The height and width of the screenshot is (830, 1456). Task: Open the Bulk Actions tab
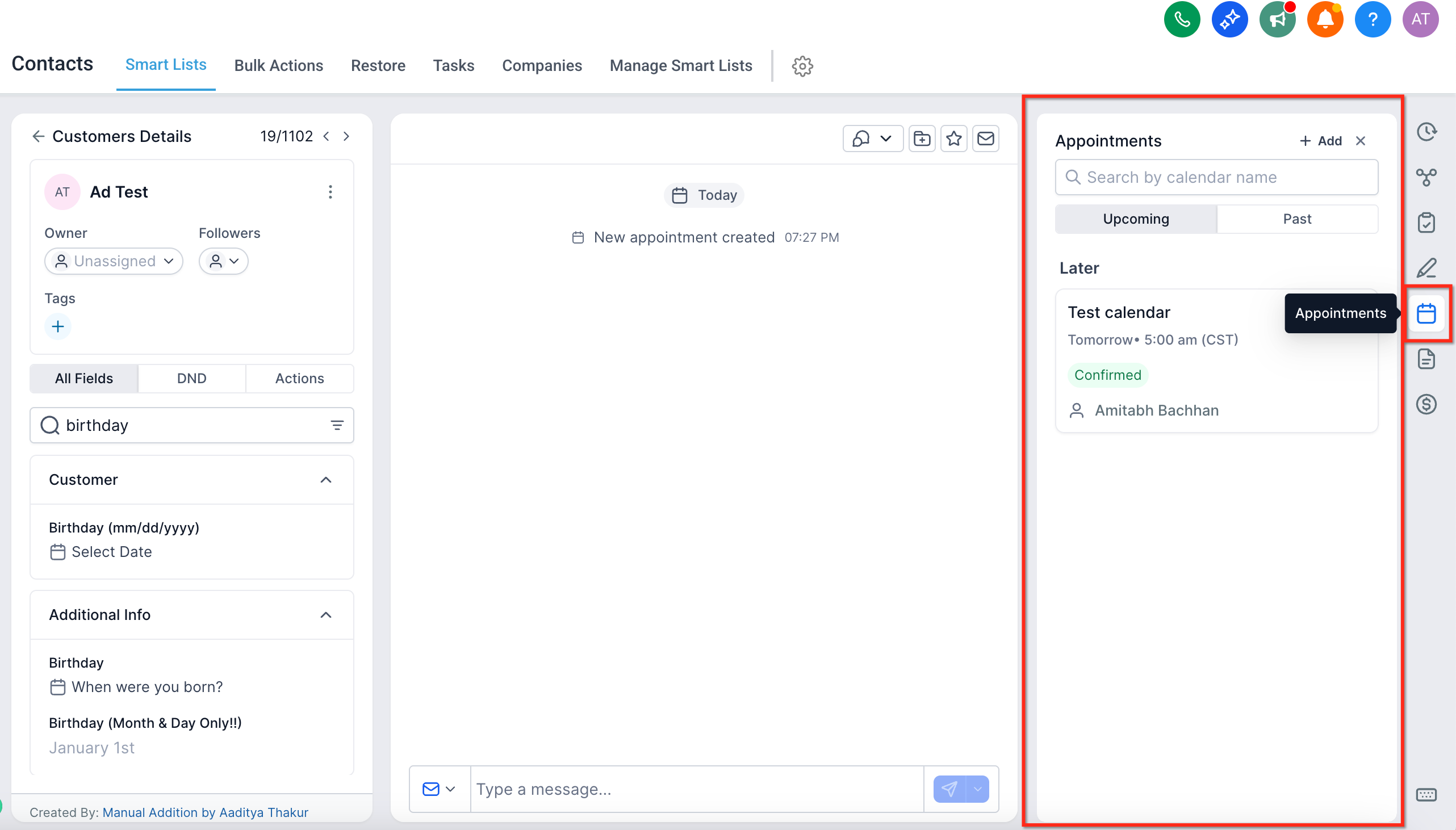tap(278, 65)
